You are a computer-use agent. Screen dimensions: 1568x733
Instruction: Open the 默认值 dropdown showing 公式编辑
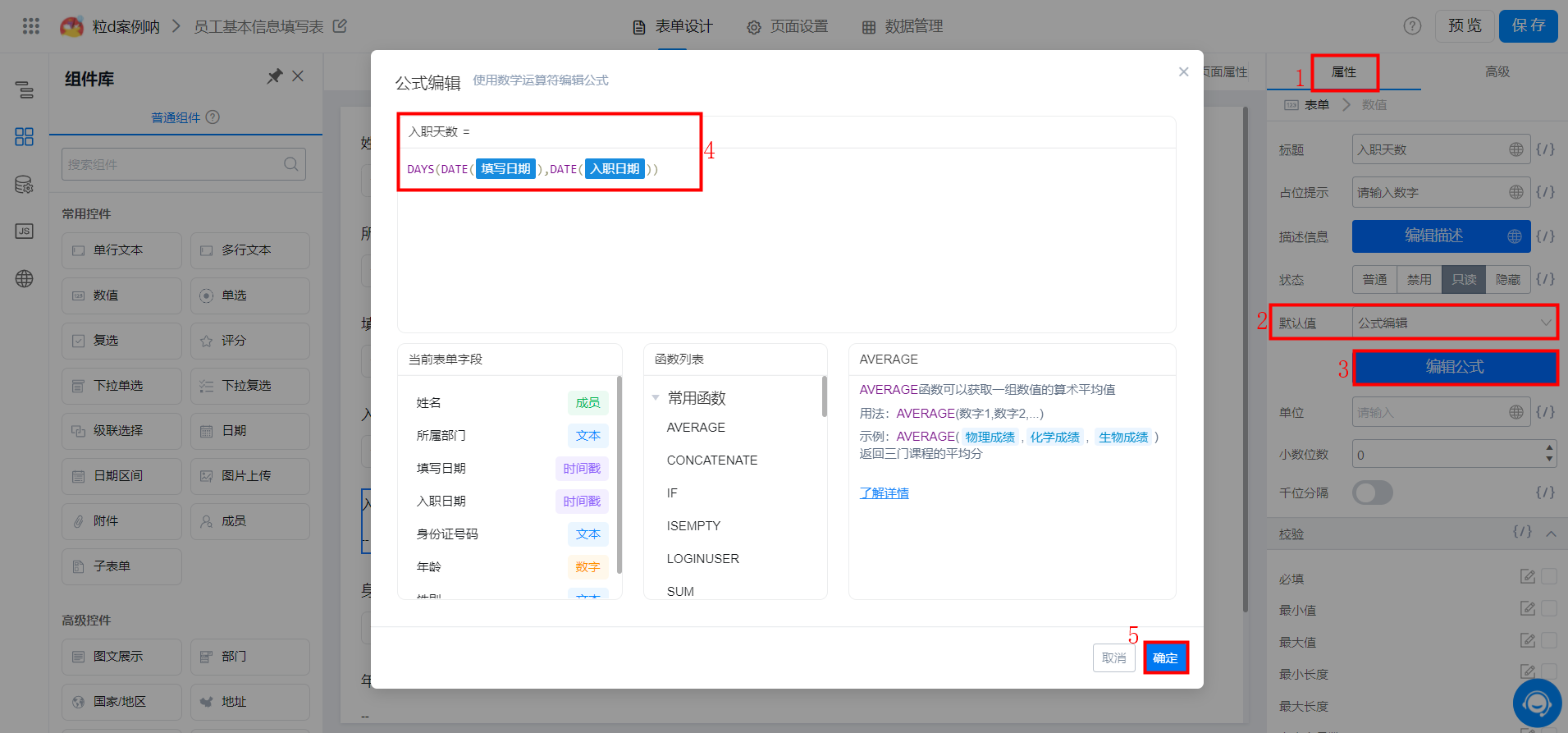1455,323
